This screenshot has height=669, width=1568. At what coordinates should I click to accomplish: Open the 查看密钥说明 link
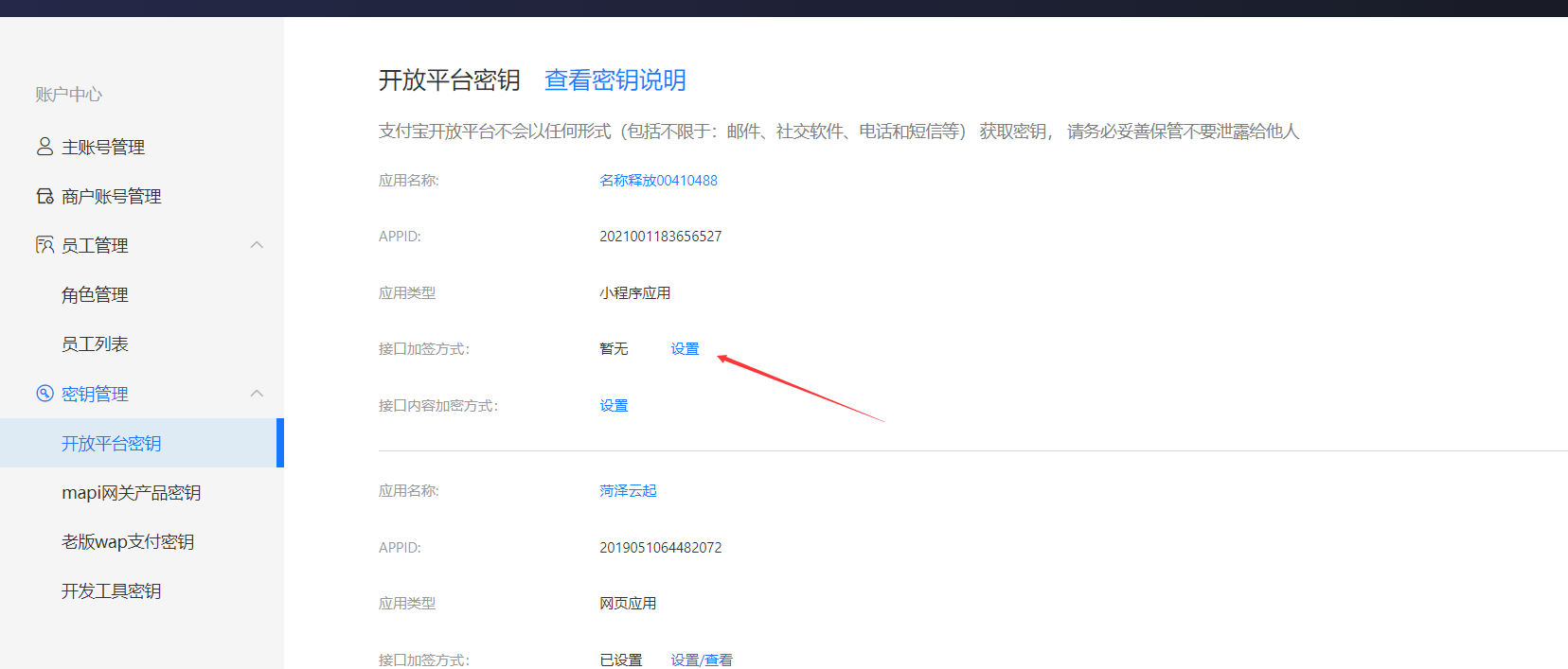(x=615, y=80)
